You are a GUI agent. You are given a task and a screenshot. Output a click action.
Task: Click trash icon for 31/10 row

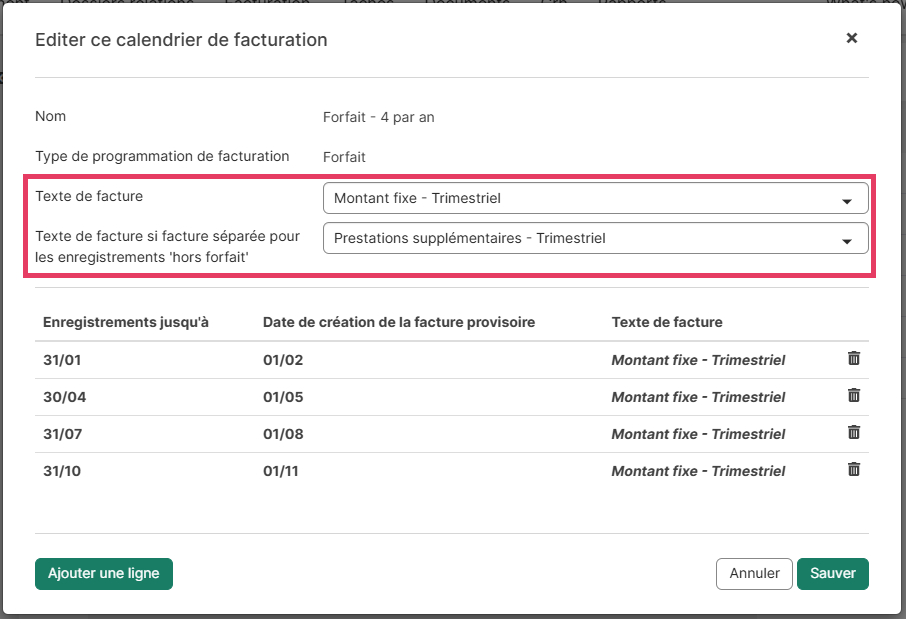pos(853,470)
